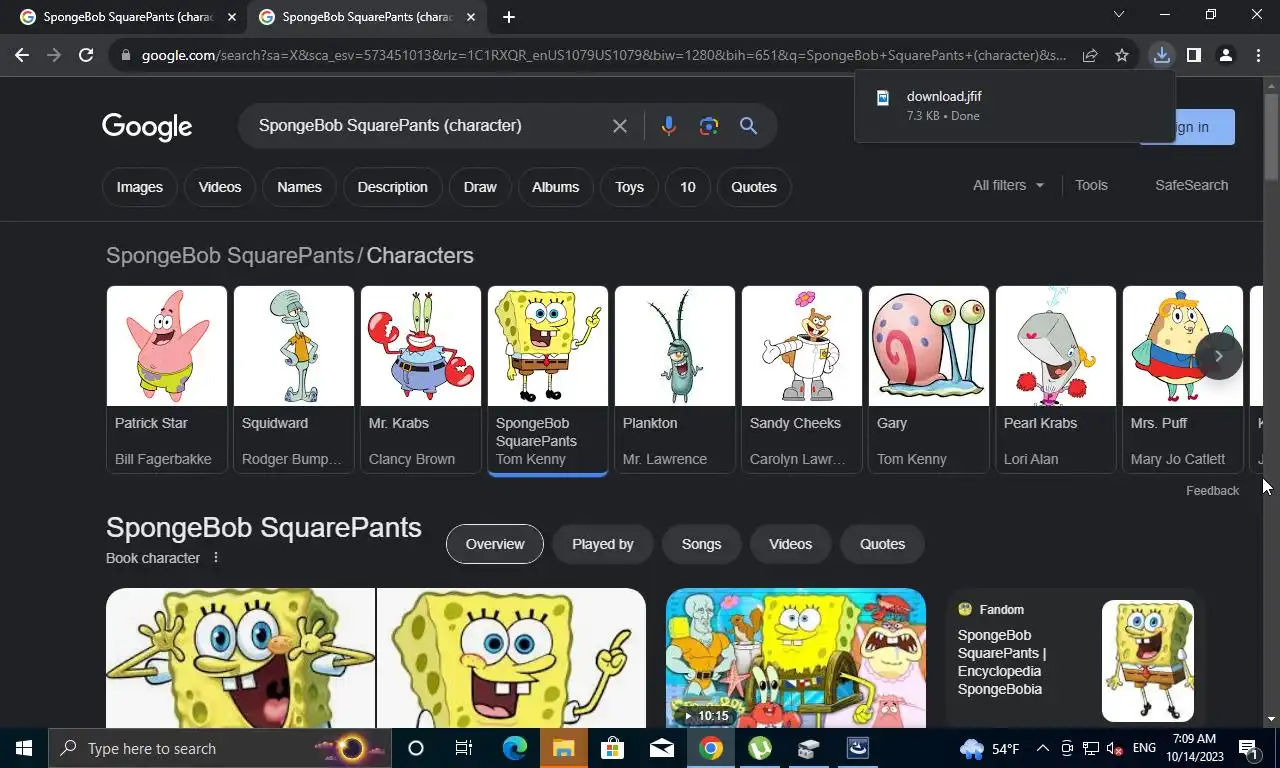Bookmark this tab with star icon

coord(1122,55)
